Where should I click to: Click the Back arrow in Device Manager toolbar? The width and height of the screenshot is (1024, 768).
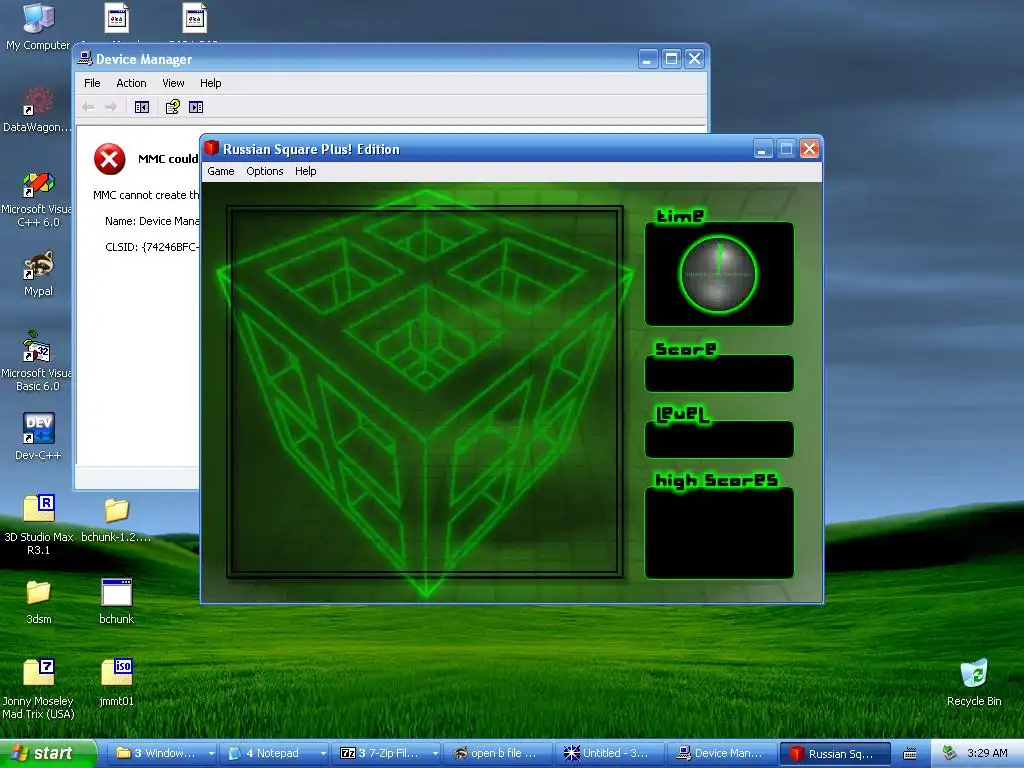[89, 107]
